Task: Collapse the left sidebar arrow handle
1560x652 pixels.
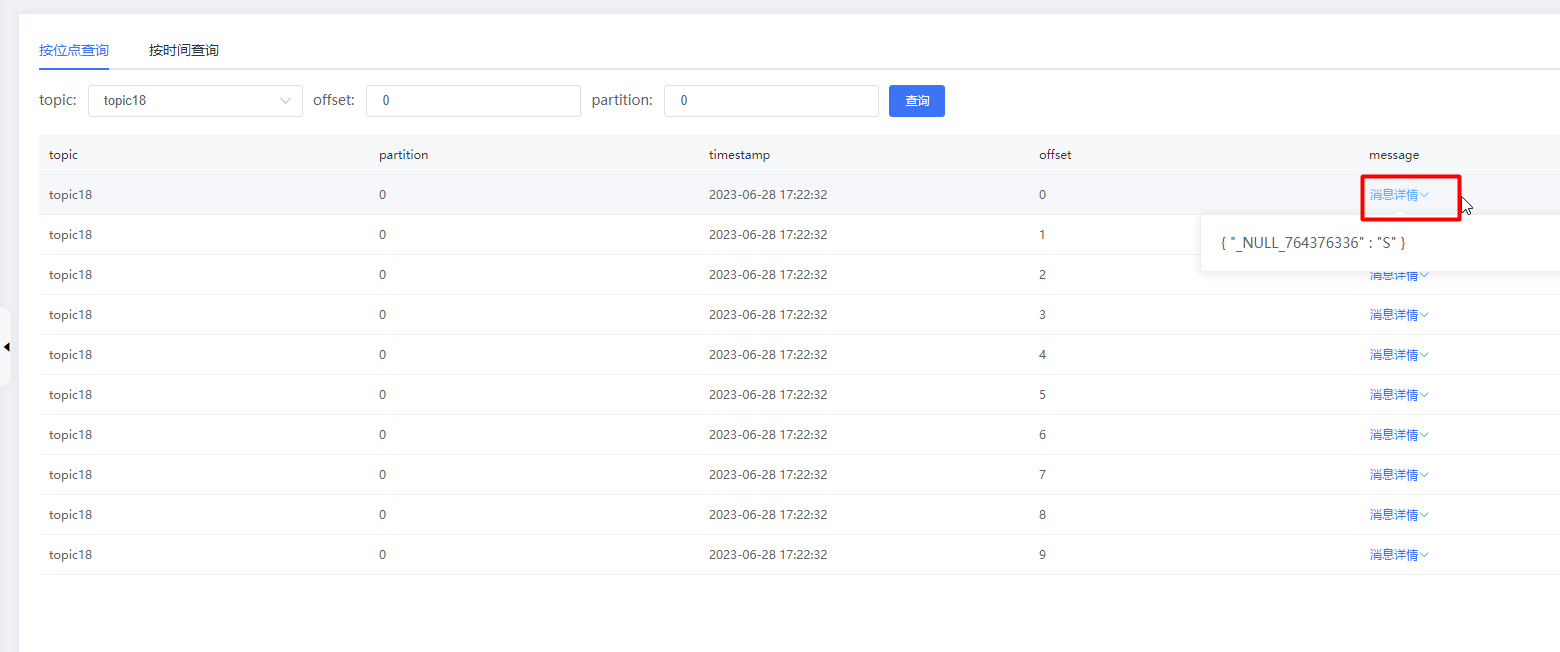Action: [x=7, y=347]
